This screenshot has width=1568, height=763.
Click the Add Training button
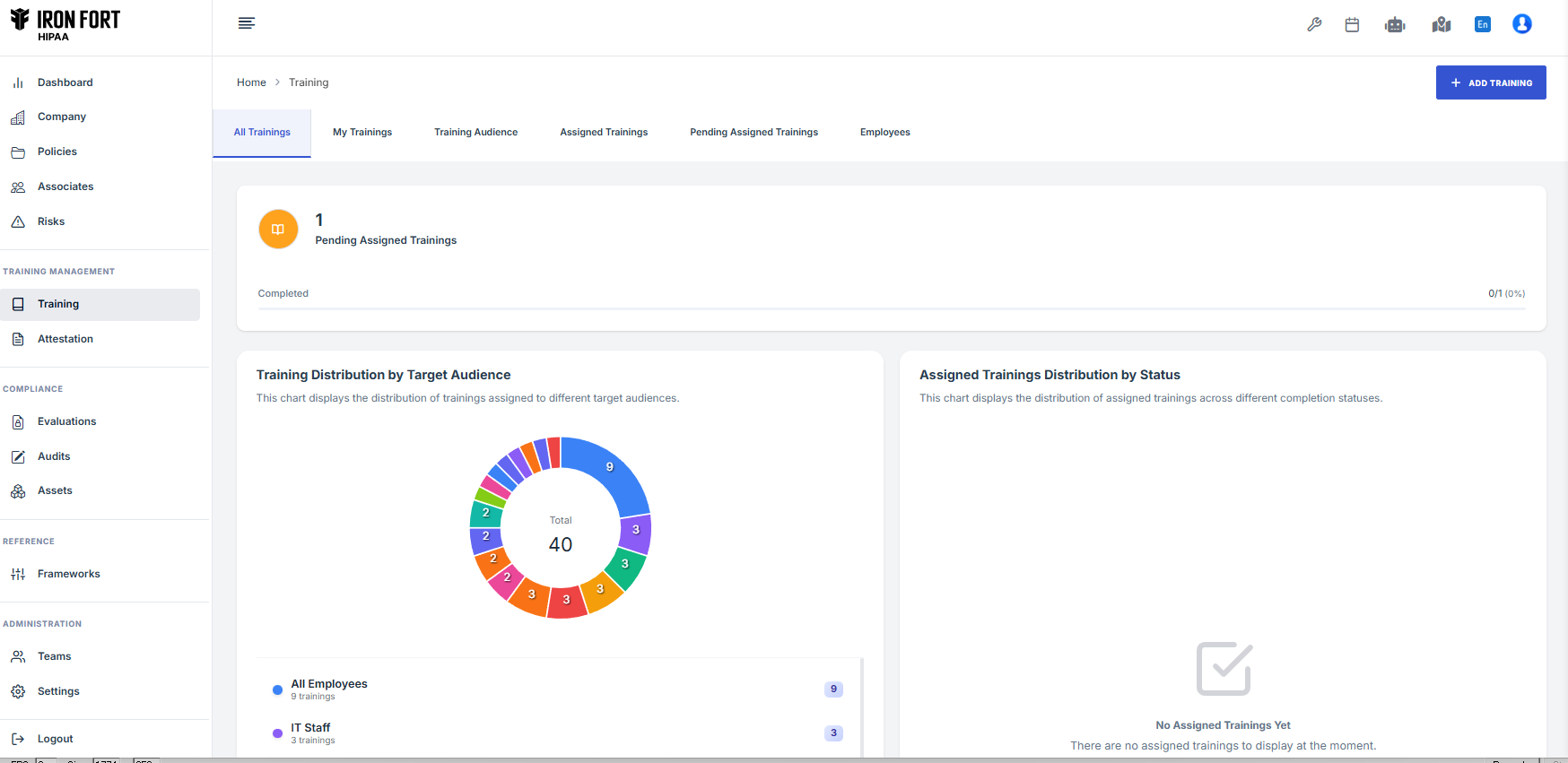1490,82
